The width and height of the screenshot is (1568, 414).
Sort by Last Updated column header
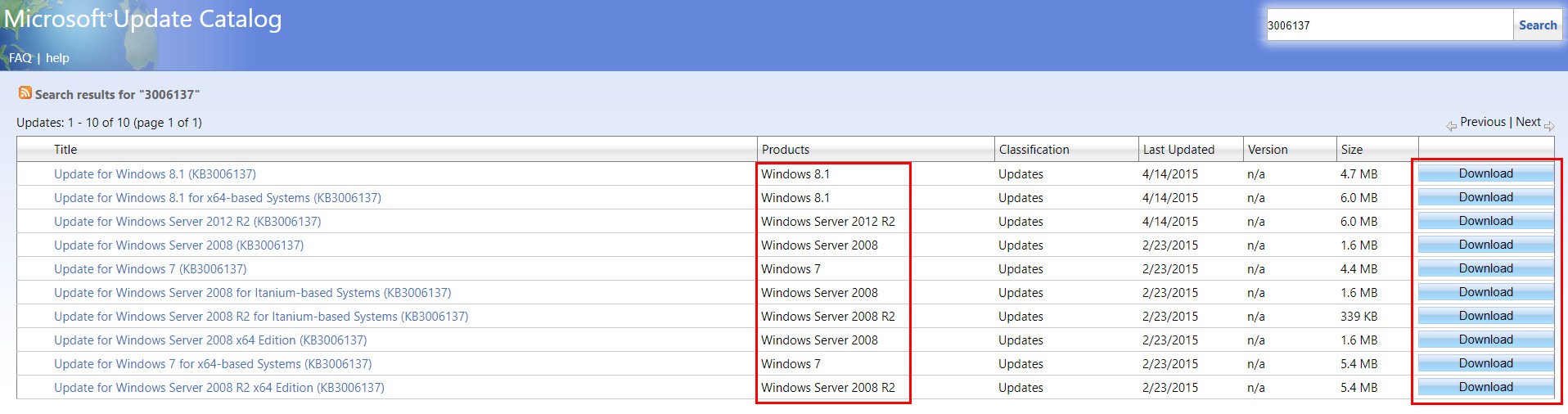[x=1178, y=150]
